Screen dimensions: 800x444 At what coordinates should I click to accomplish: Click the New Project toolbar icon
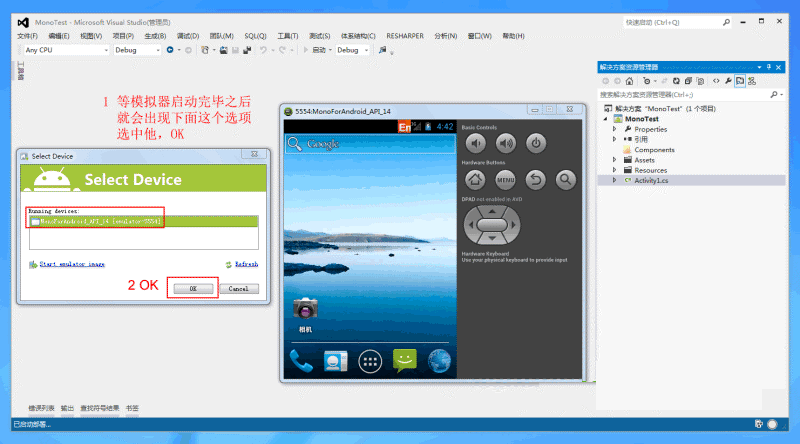tap(205, 50)
